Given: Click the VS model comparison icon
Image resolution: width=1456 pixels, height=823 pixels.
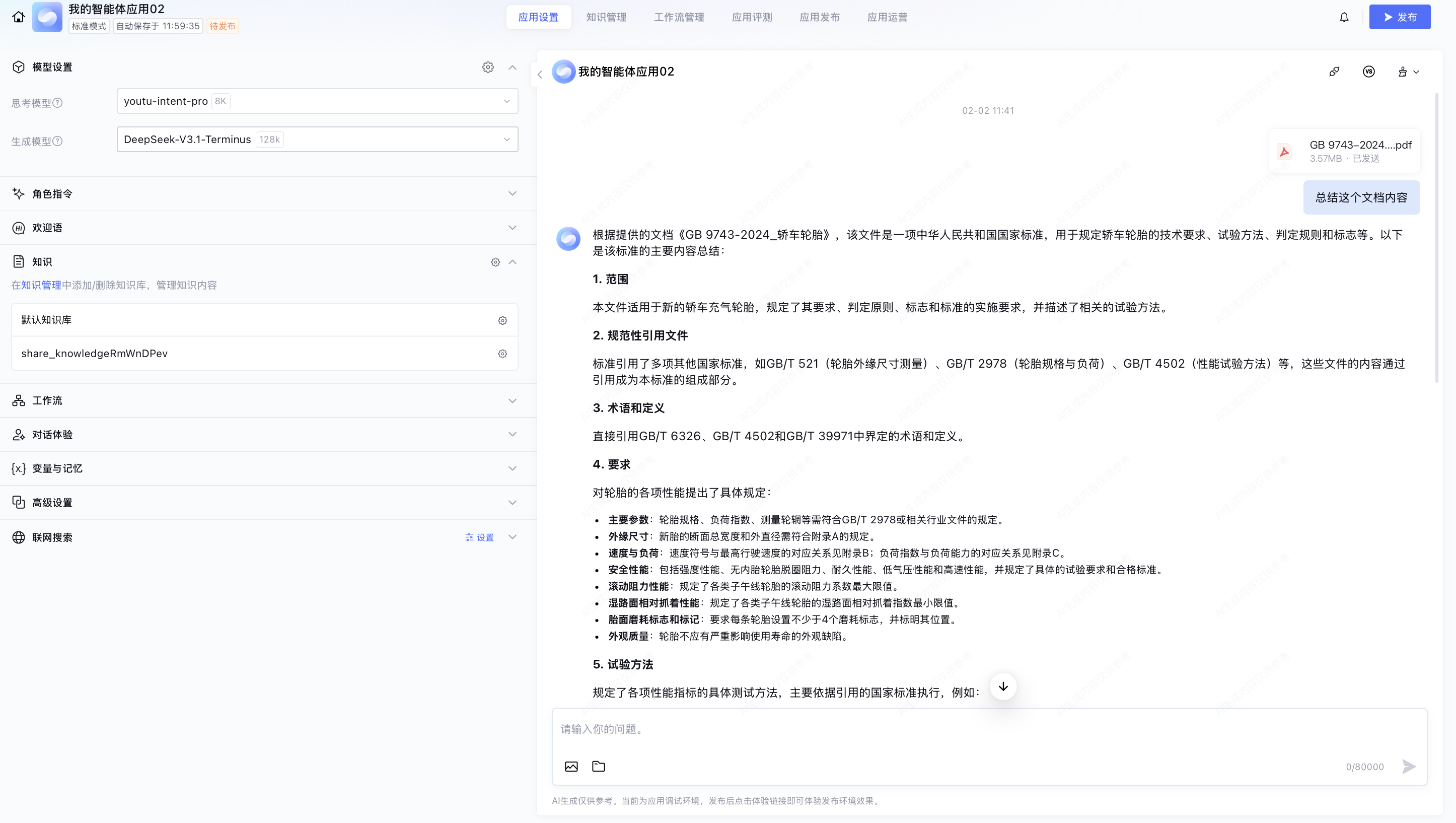Looking at the screenshot, I should [1368, 72].
